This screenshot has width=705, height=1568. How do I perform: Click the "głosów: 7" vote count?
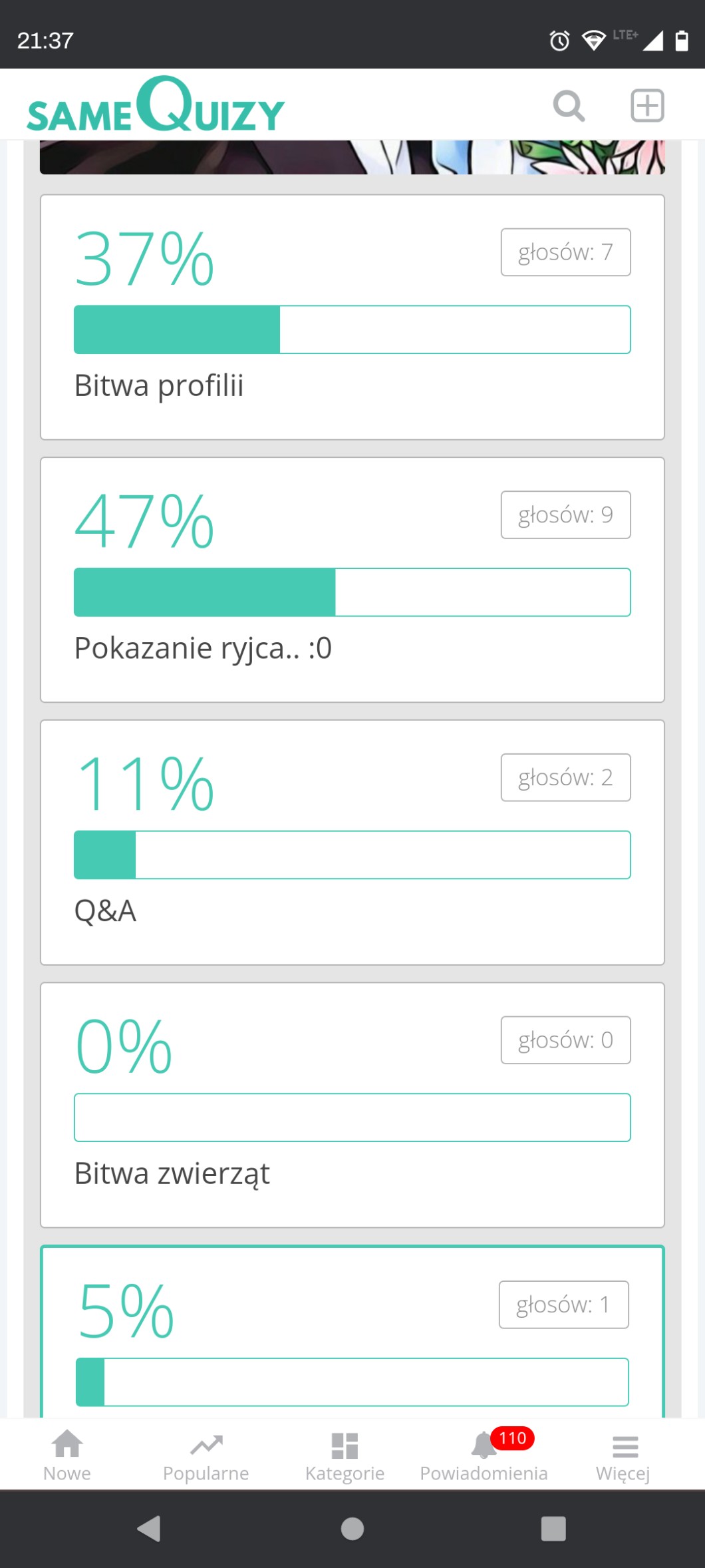[565, 252]
